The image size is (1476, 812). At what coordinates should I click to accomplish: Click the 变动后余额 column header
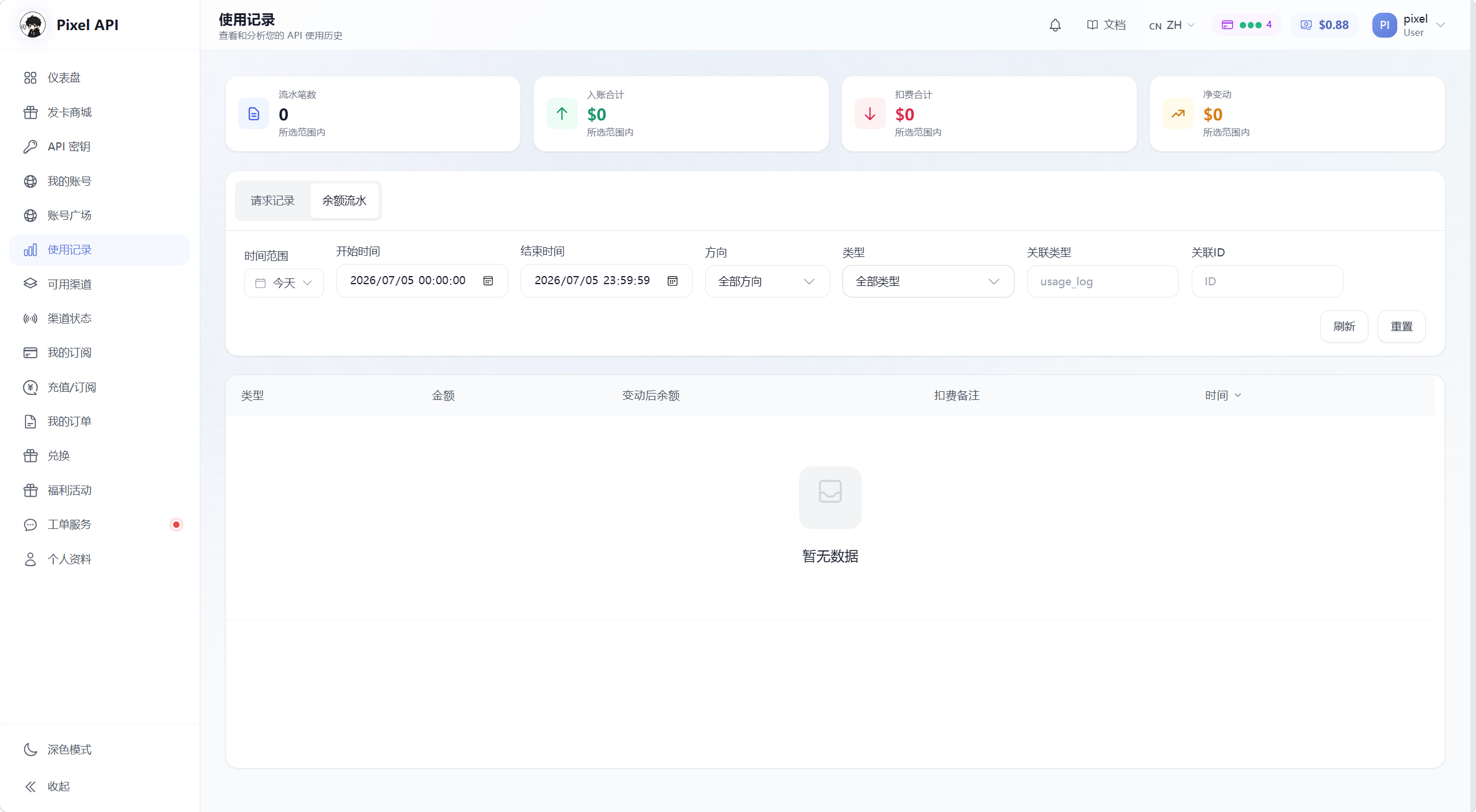pyautogui.click(x=651, y=395)
